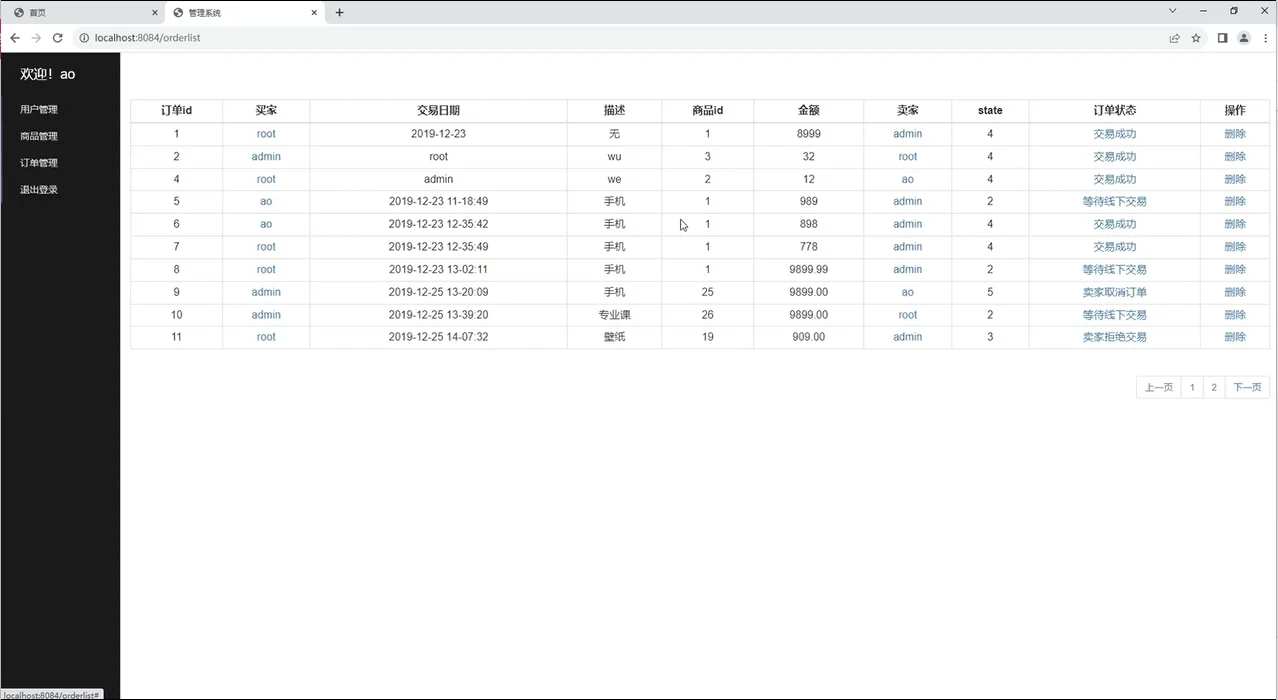Image resolution: width=1278 pixels, height=700 pixels.
Task: Go back with browser back arrow
Action: pos(14,38)
